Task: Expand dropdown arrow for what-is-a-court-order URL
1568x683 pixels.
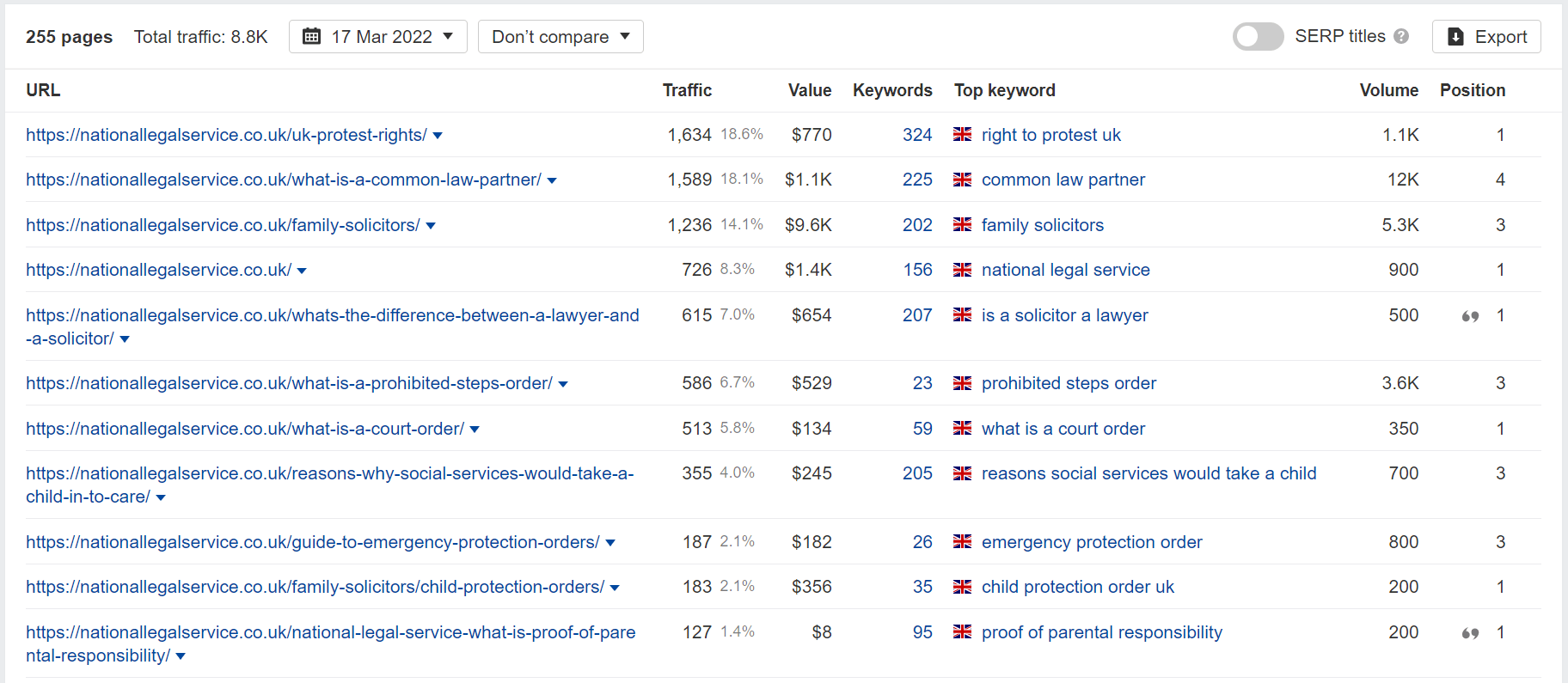Action: (x=475, y=430)
